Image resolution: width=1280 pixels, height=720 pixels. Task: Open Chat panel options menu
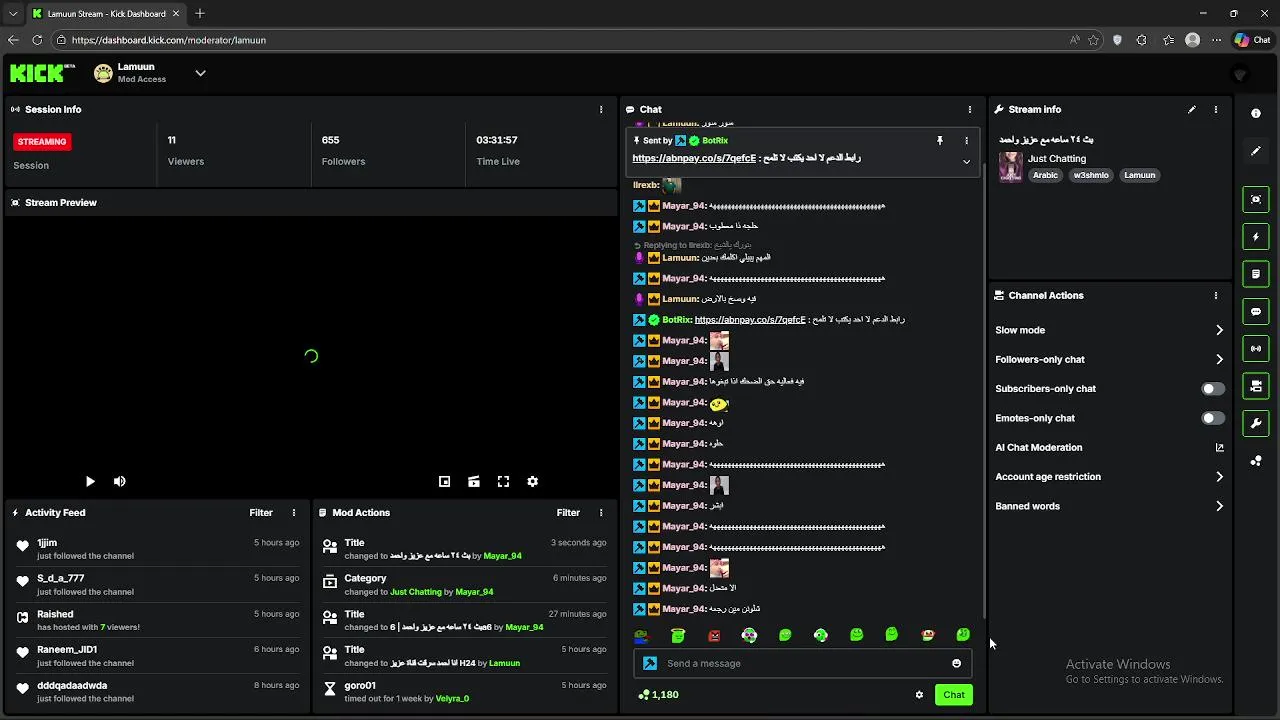969,109
